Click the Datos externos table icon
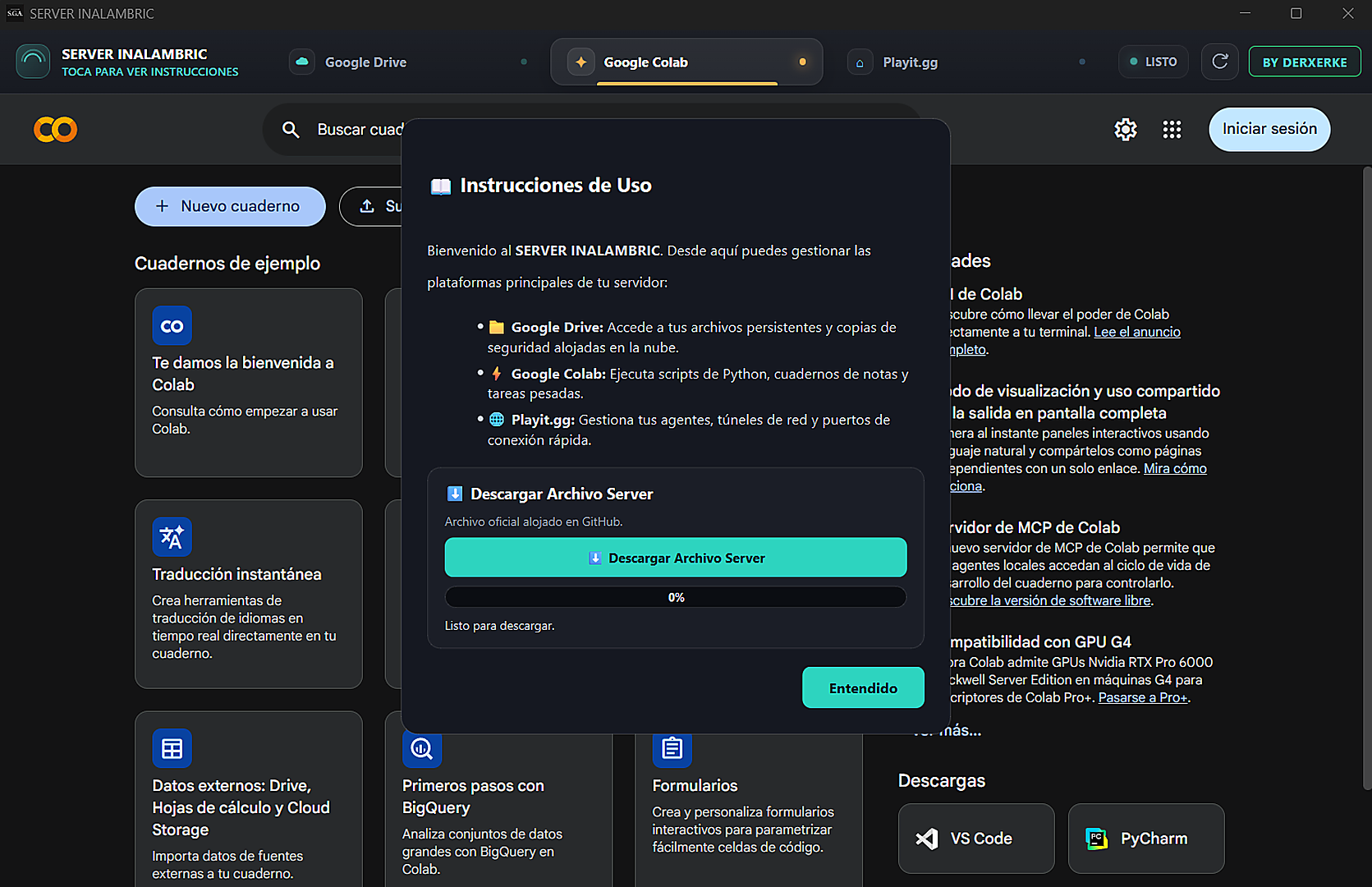 pyautogui.click(x=172, y=748)
